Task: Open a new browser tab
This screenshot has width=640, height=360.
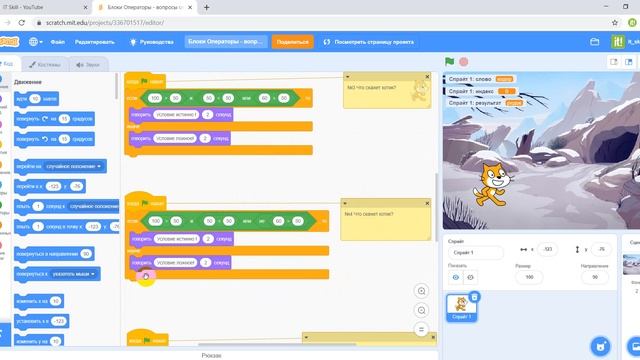Action: click(x=207, y=7)
